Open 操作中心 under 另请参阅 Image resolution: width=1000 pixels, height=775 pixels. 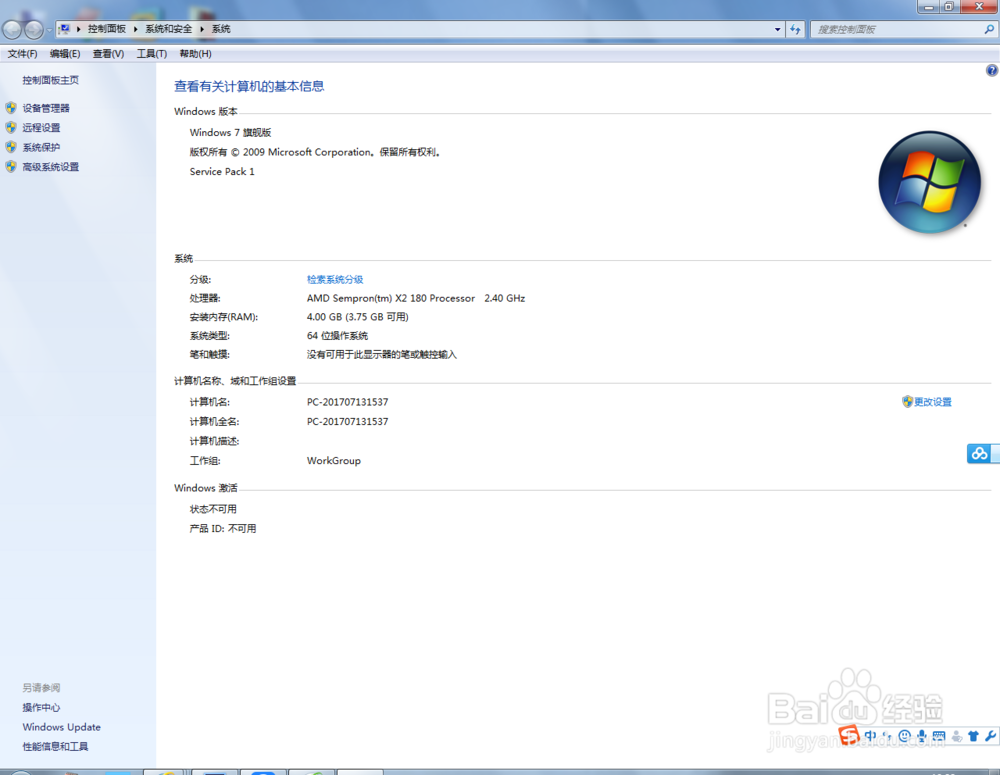[41, 707]
